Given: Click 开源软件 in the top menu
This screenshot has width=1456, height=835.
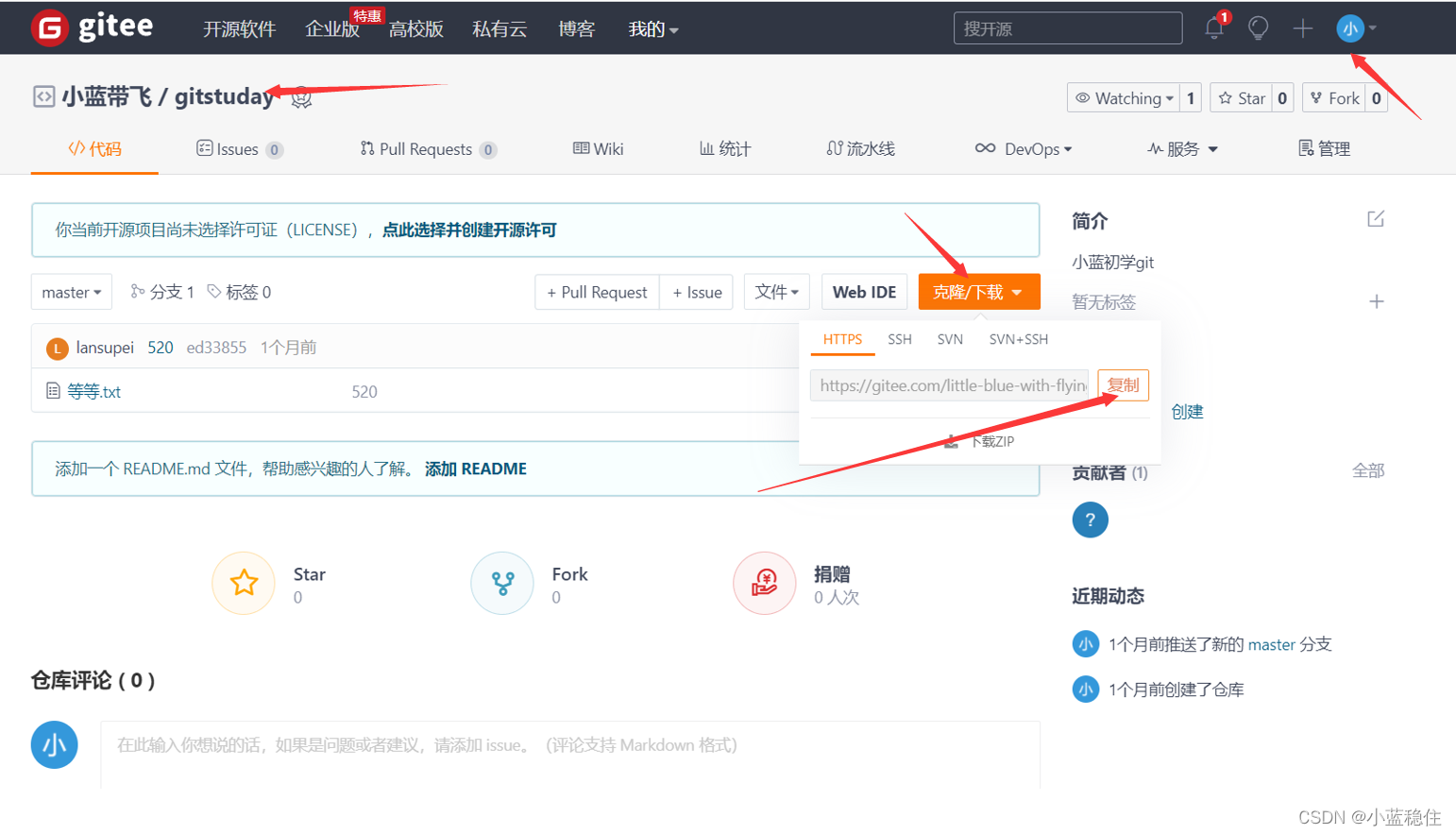Looking at the screenshot, I should tap(240, 29).
